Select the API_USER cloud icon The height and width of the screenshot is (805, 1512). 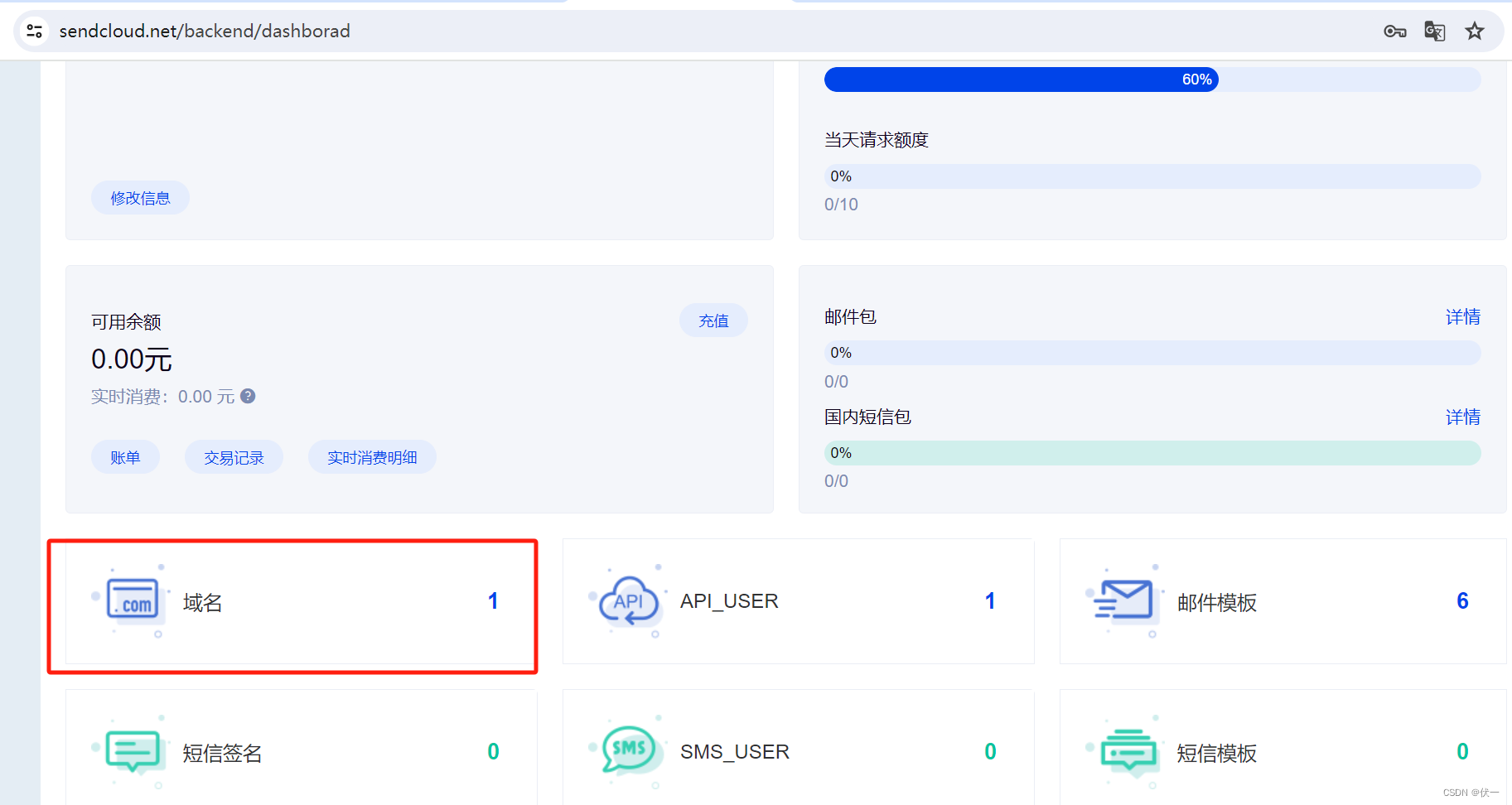(629, 601)
